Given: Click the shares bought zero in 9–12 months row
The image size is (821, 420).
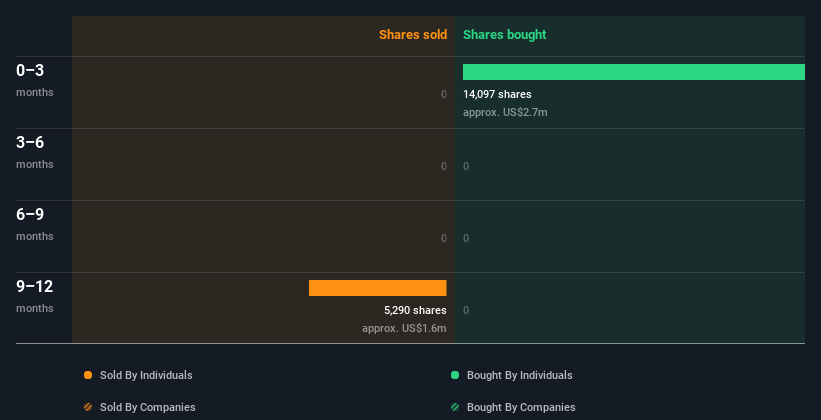Looking at the screenshot, I should coord(466,310).
